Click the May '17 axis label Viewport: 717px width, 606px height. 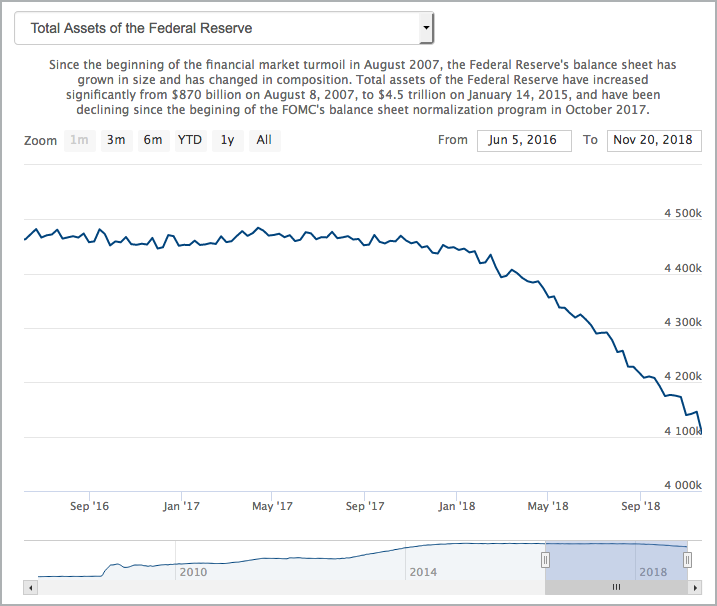(x=273, y=506)
